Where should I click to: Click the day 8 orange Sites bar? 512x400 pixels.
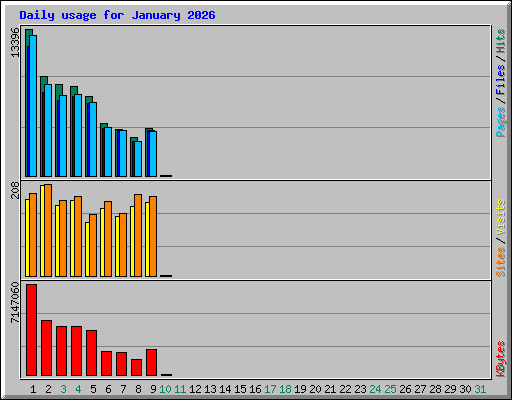[x=138, y=235]
